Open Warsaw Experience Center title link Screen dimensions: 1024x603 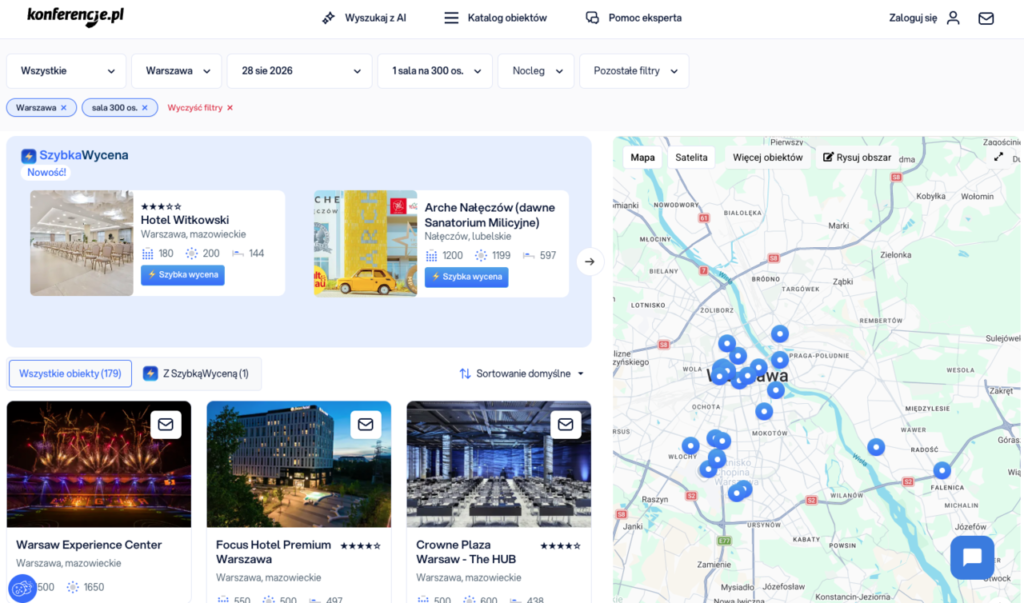point(89,545)
